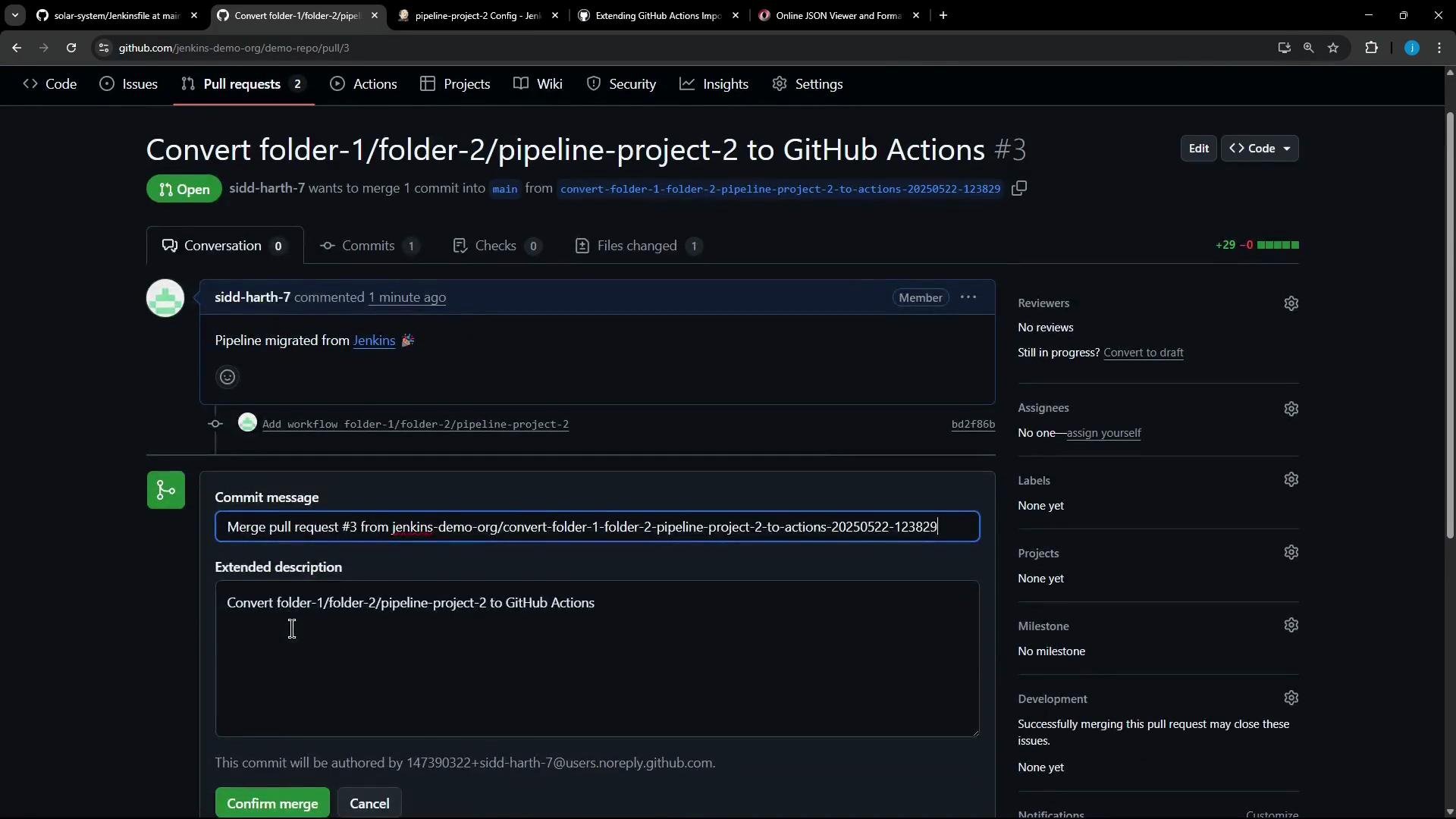Image resolution: width=1456 pixels, height=819 pixels.
Task: Cancel the merge
Action: [369, 803]
